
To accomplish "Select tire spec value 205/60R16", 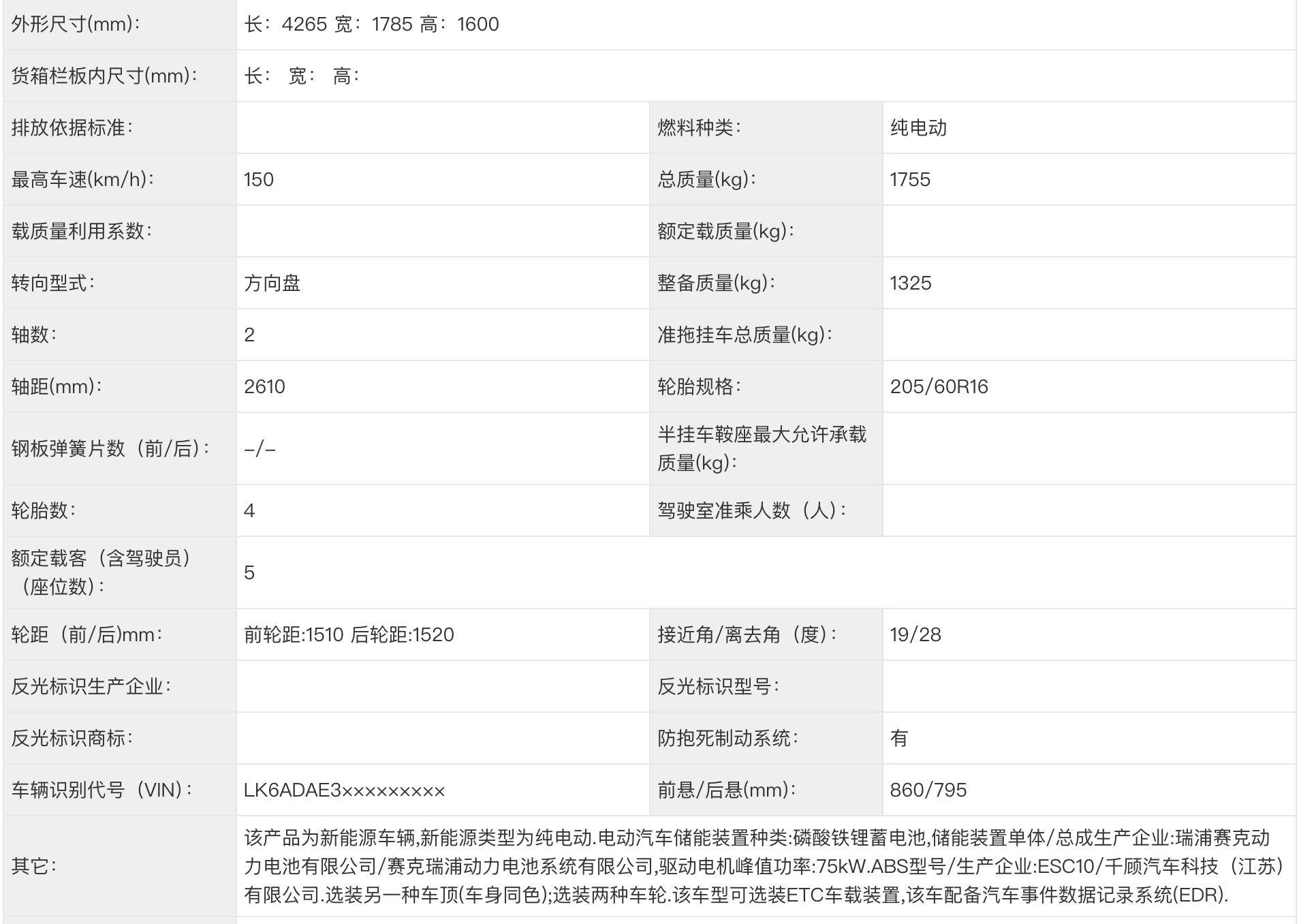I will click(x=939, y=386).
